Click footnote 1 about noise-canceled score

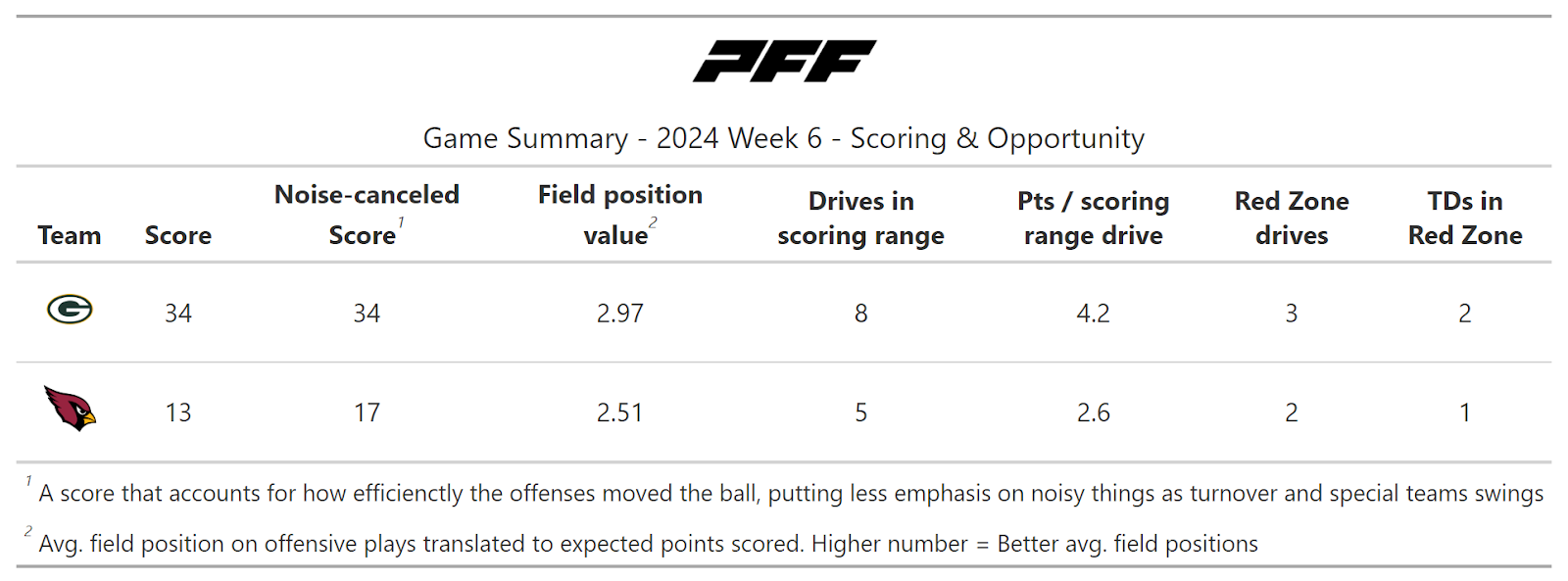pos(790,493)
